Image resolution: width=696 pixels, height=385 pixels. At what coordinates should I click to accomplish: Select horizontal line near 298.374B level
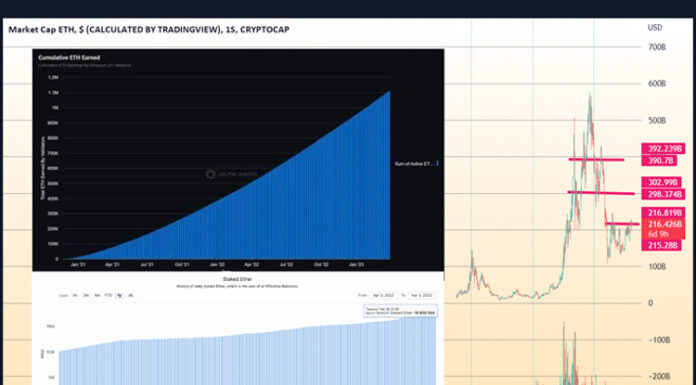coord(601,193)
